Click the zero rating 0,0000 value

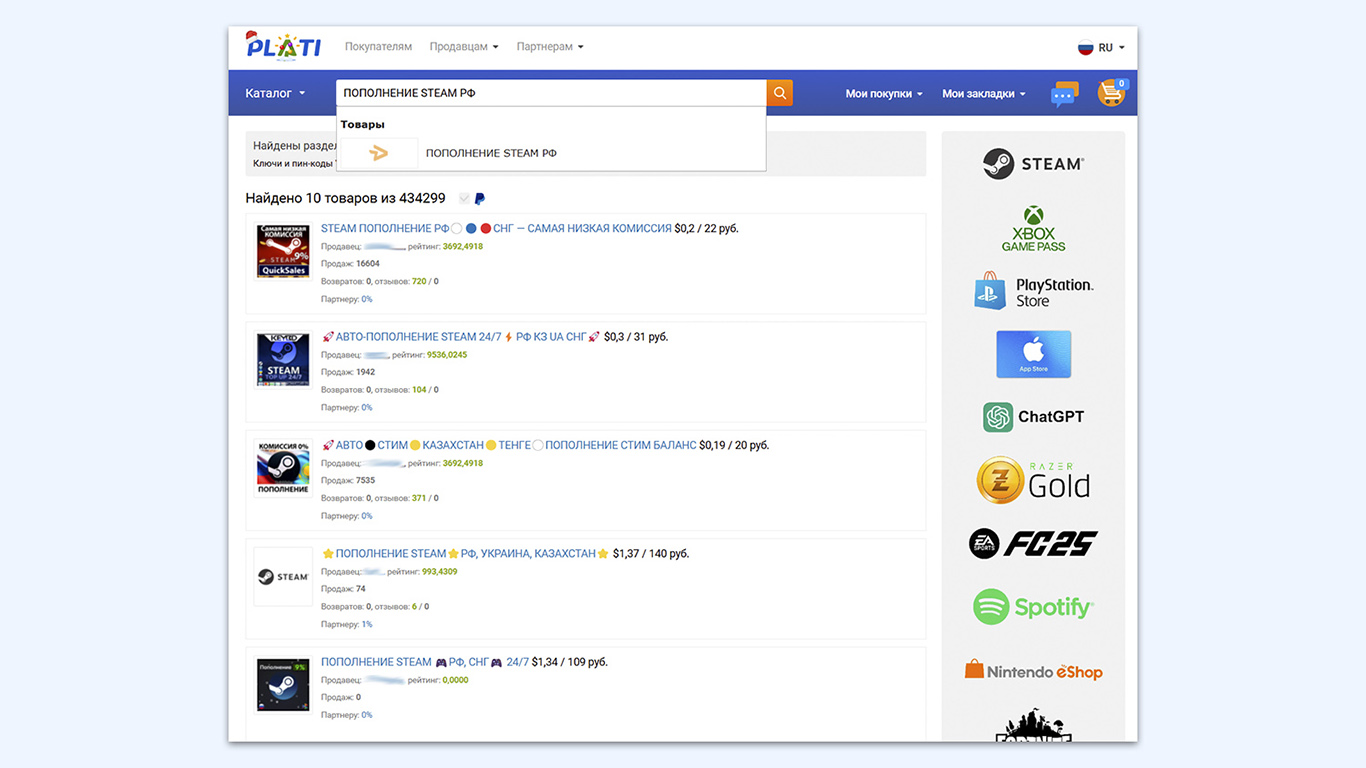pyautogui.click(x=453, y=680)
